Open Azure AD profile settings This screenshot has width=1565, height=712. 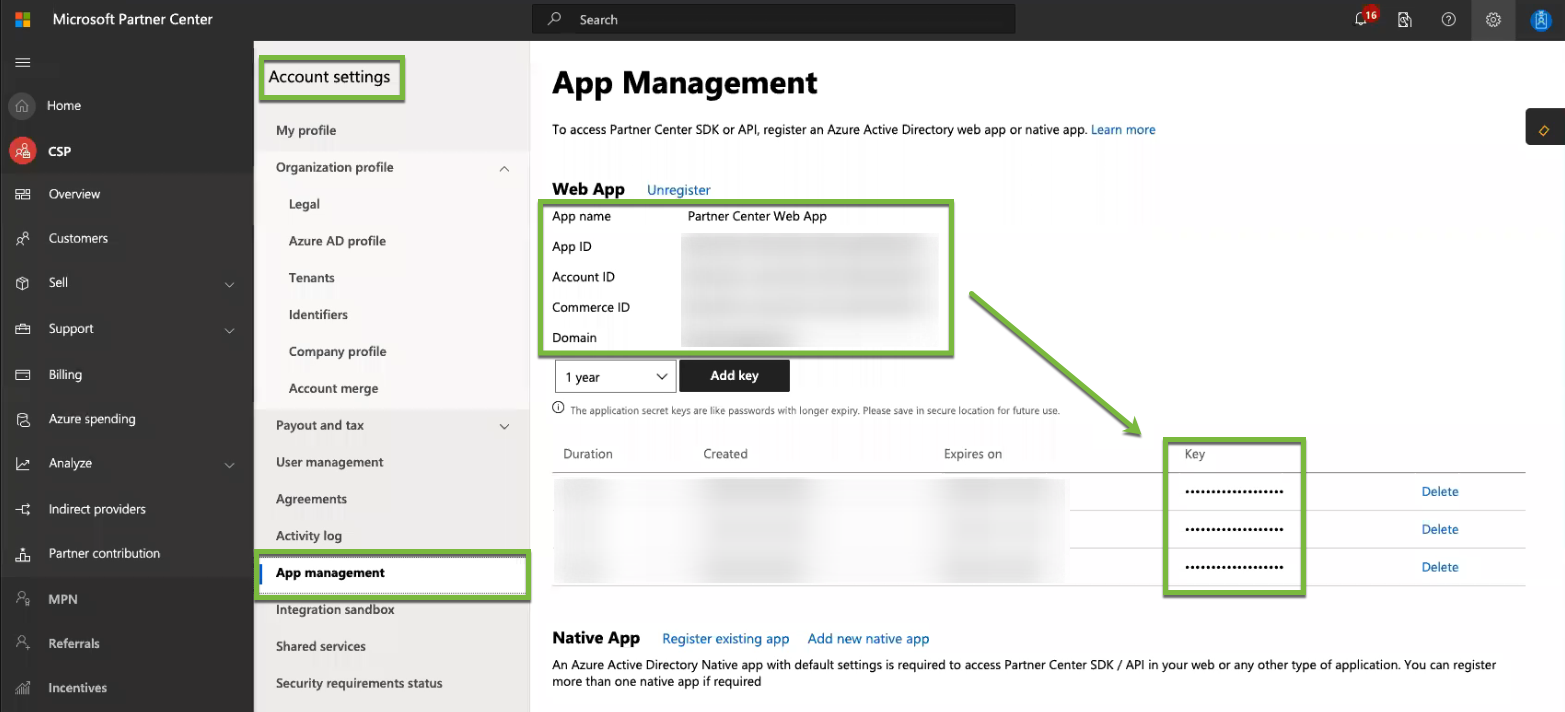337,241
